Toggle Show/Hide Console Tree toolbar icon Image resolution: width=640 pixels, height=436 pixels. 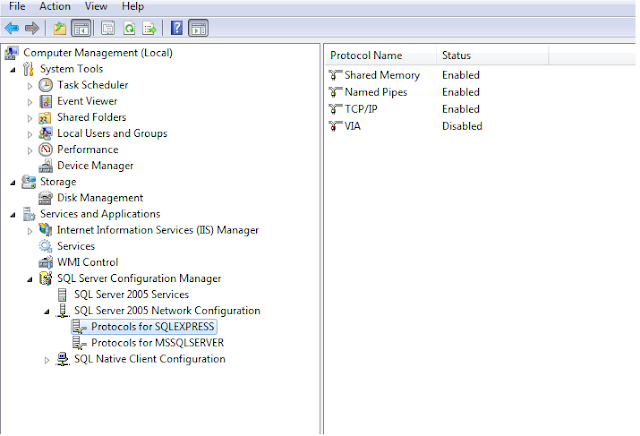coord(81,28)
